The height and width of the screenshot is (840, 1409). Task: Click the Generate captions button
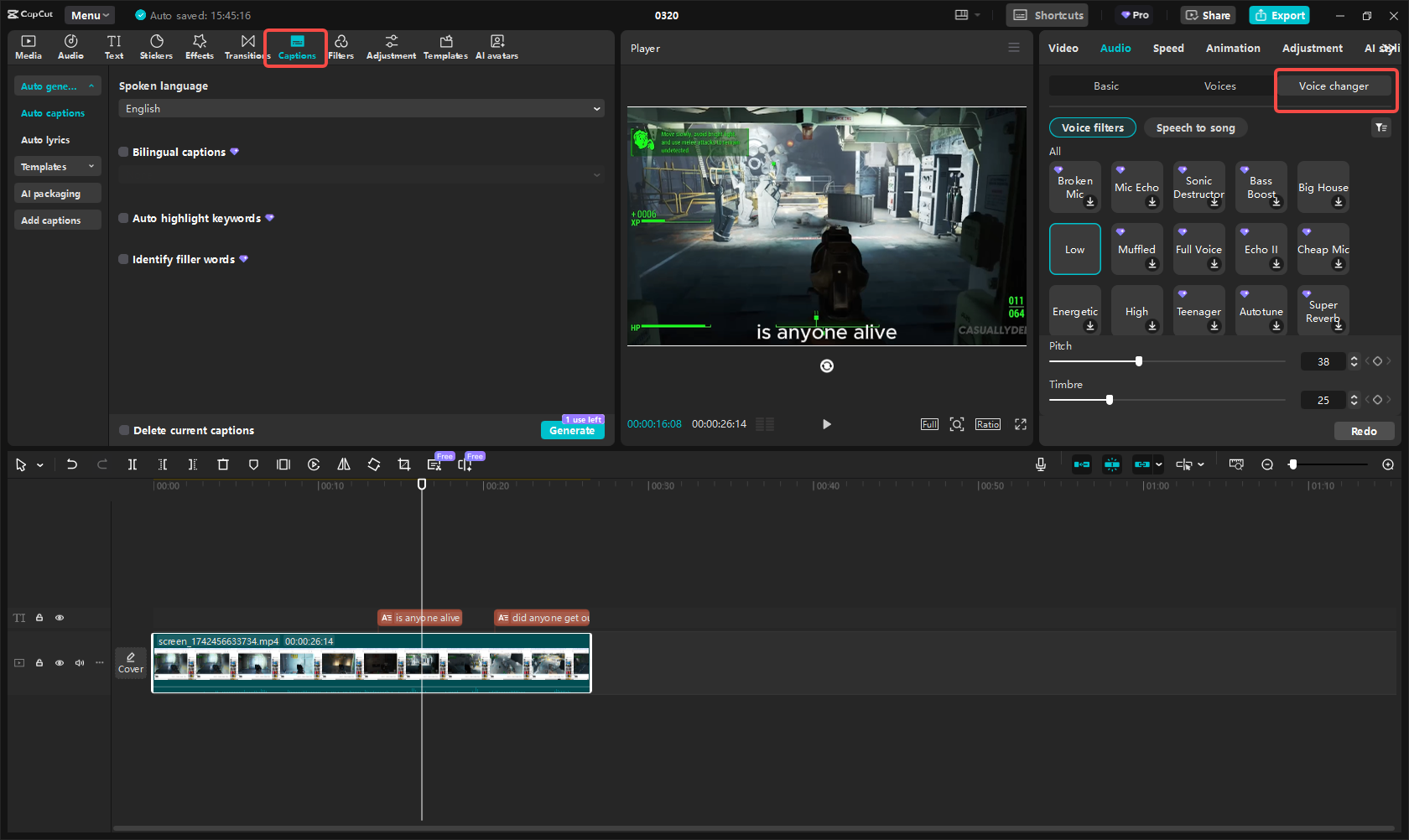(x=572, y=429)
